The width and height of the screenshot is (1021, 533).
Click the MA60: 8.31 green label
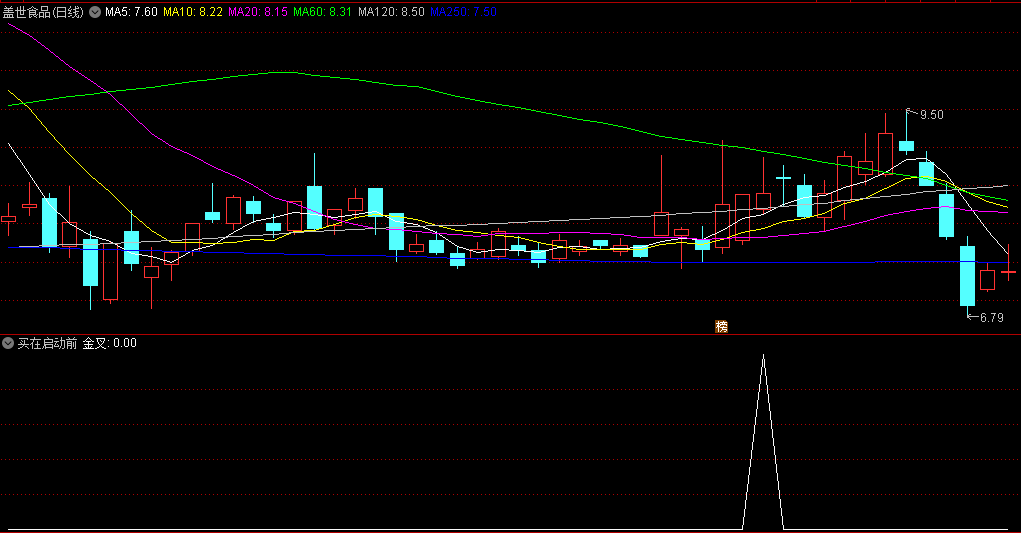tap(322, 12)
